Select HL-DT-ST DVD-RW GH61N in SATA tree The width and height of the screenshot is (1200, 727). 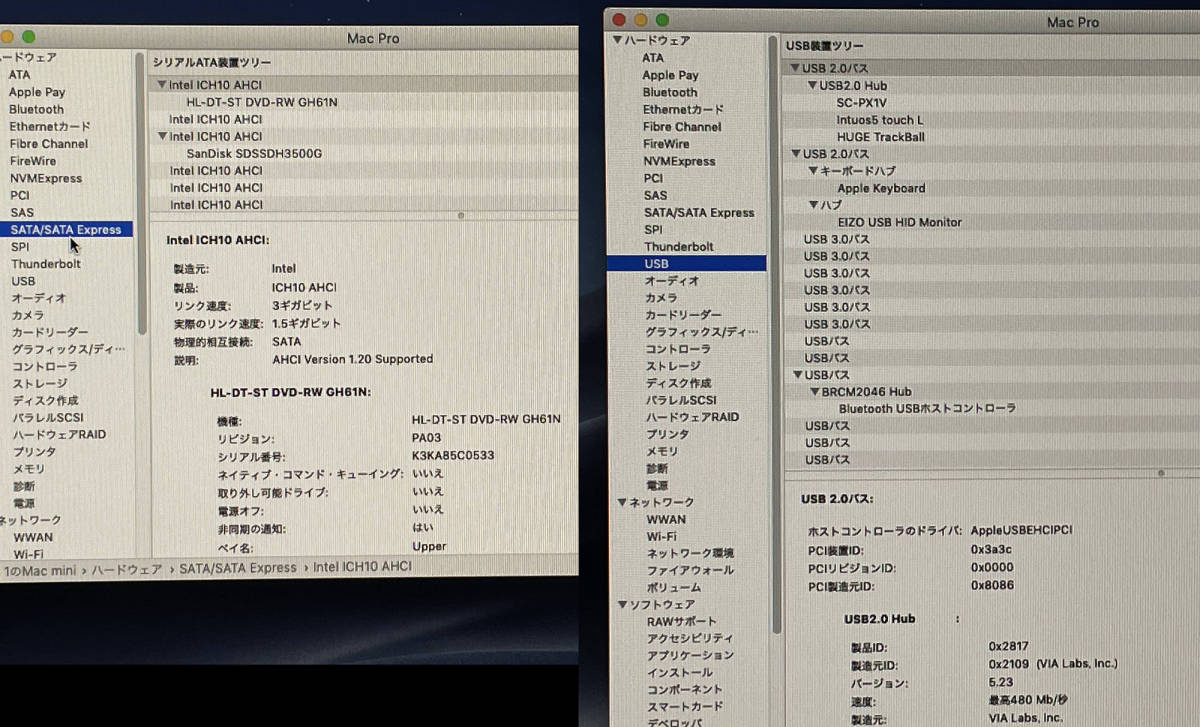(x=262, y=102)
